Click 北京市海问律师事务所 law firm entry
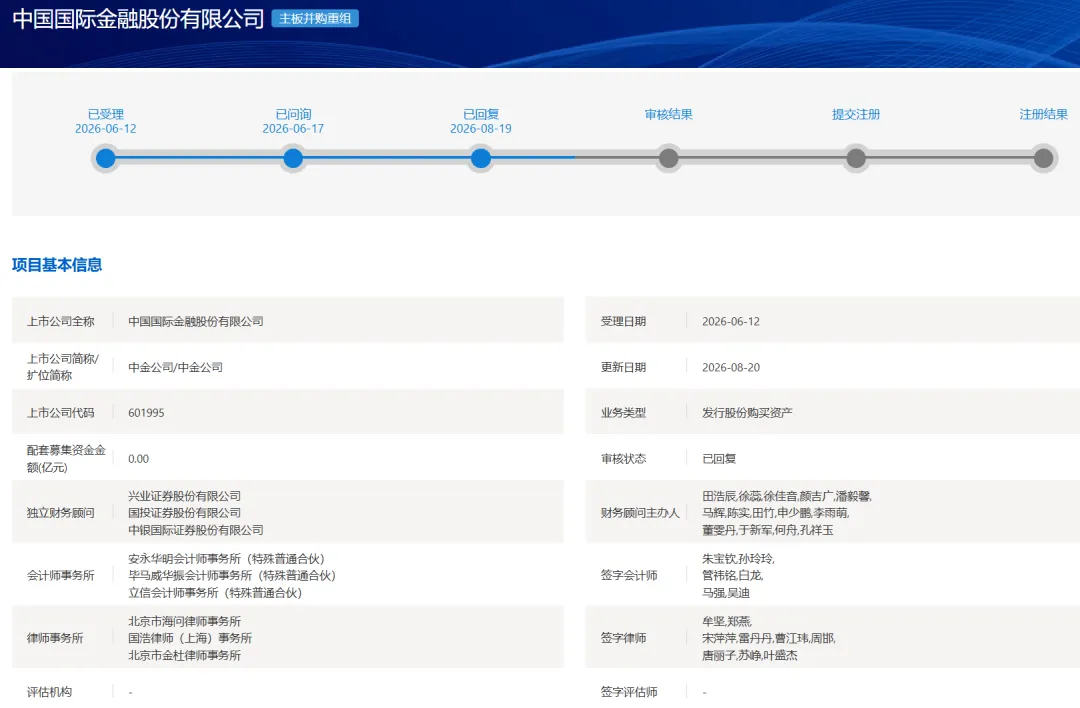 [185, 621]
